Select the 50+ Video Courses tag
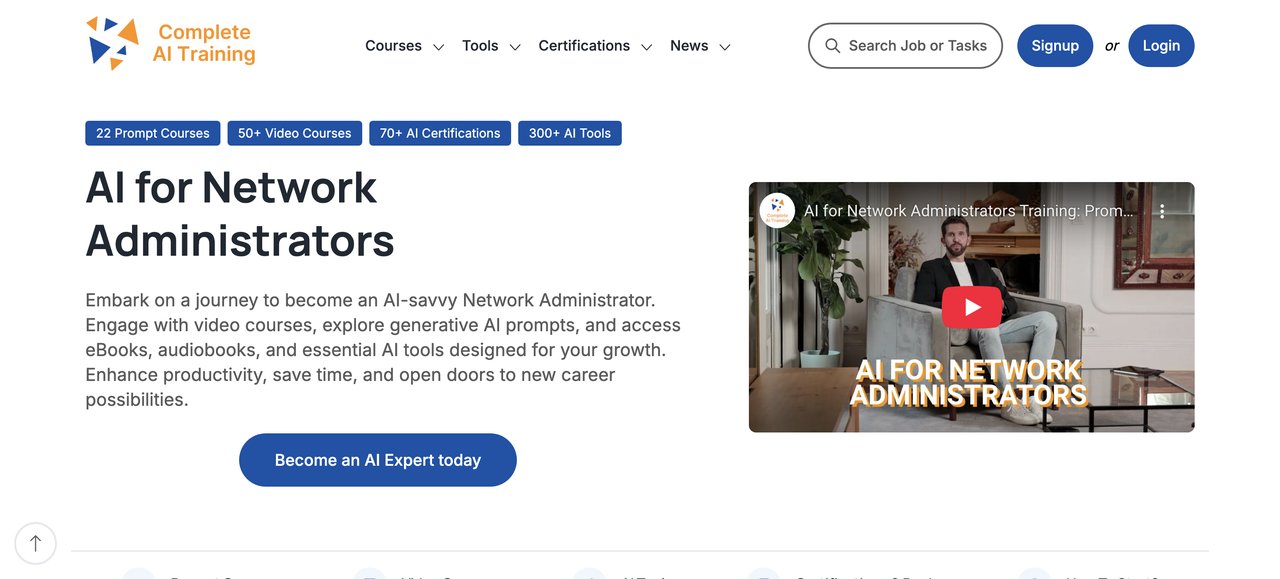 [295, 133]
